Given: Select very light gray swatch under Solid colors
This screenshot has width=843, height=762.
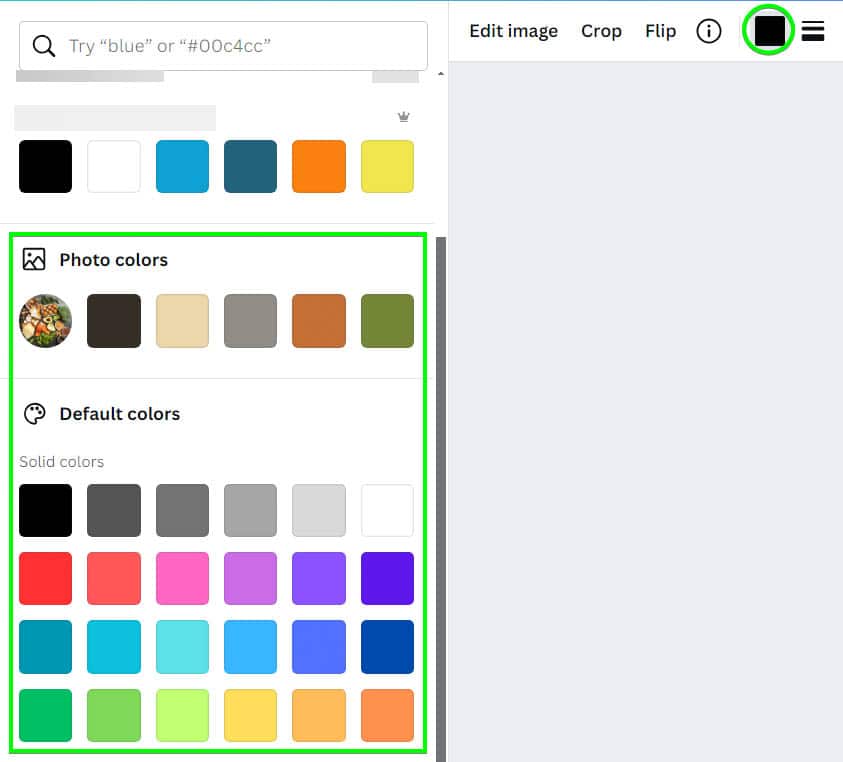Looking at the screenshot, I should click(319, 510).
